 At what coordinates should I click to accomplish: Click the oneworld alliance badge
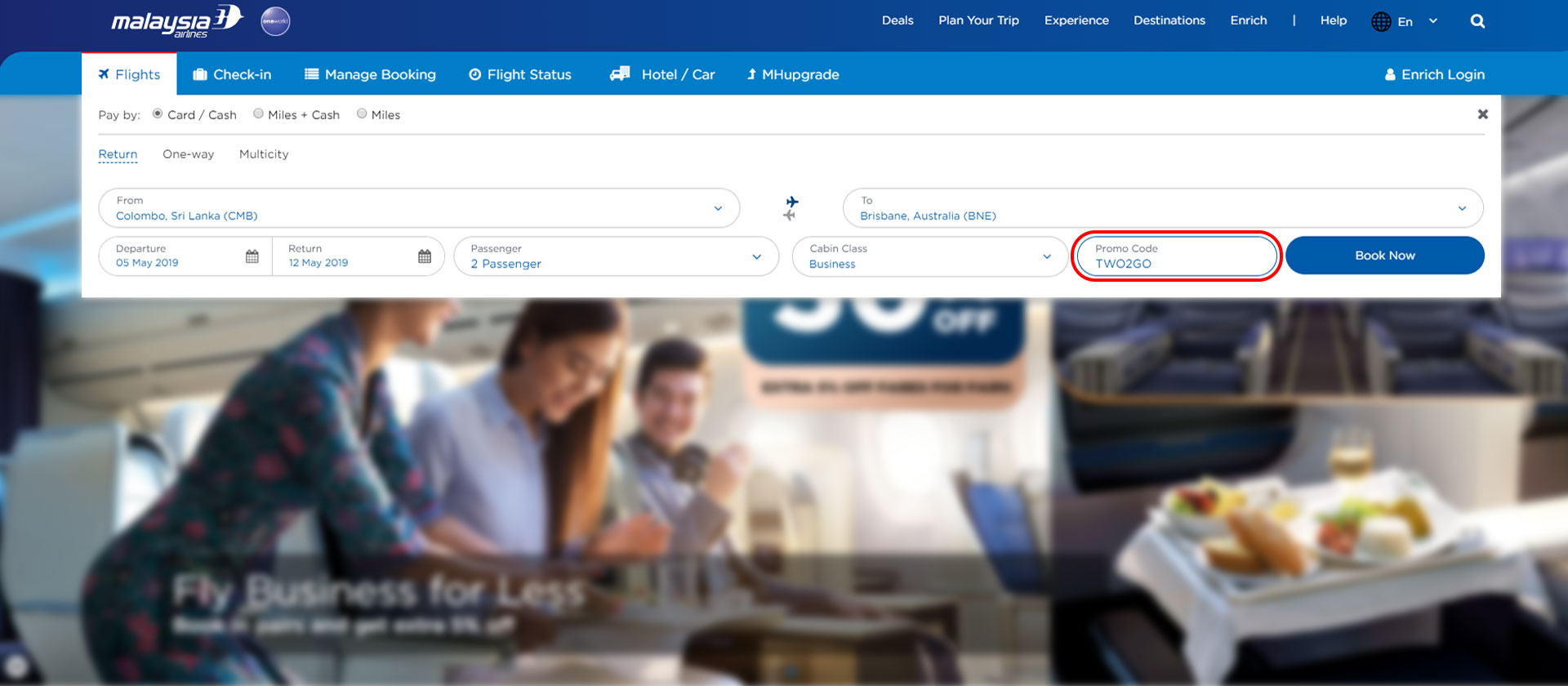point(275,21)
